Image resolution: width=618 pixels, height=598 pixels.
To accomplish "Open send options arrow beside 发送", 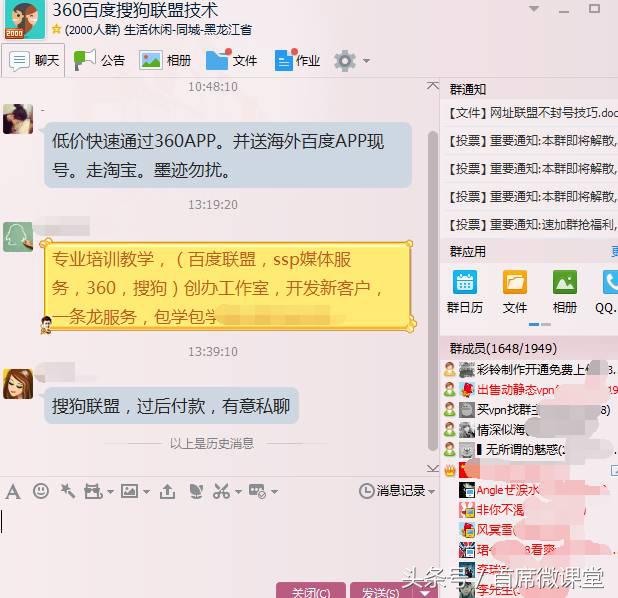I will point(424,592).
